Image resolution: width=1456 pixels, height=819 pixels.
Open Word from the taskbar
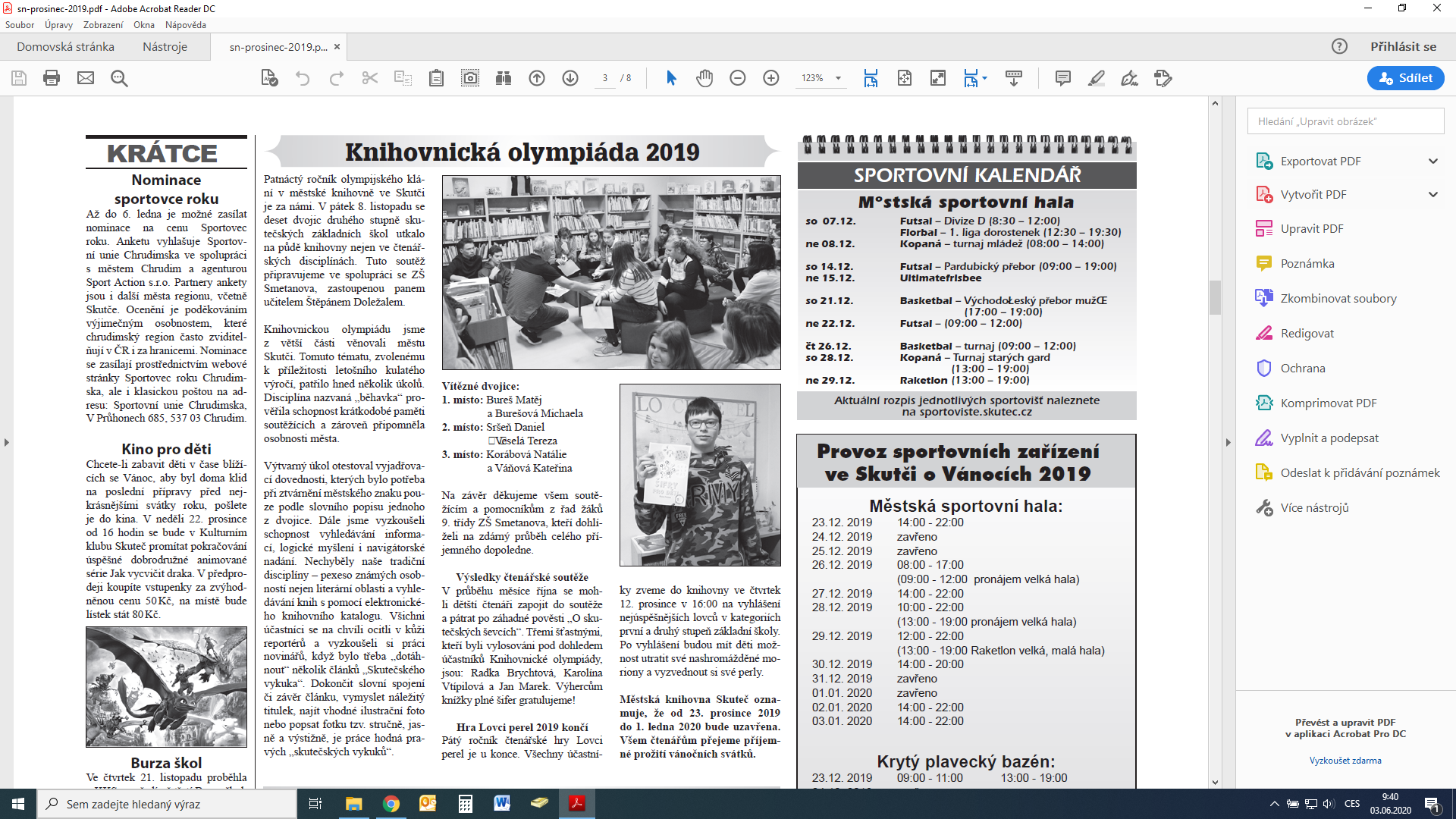pyautogui.click(x=502, y=804)
